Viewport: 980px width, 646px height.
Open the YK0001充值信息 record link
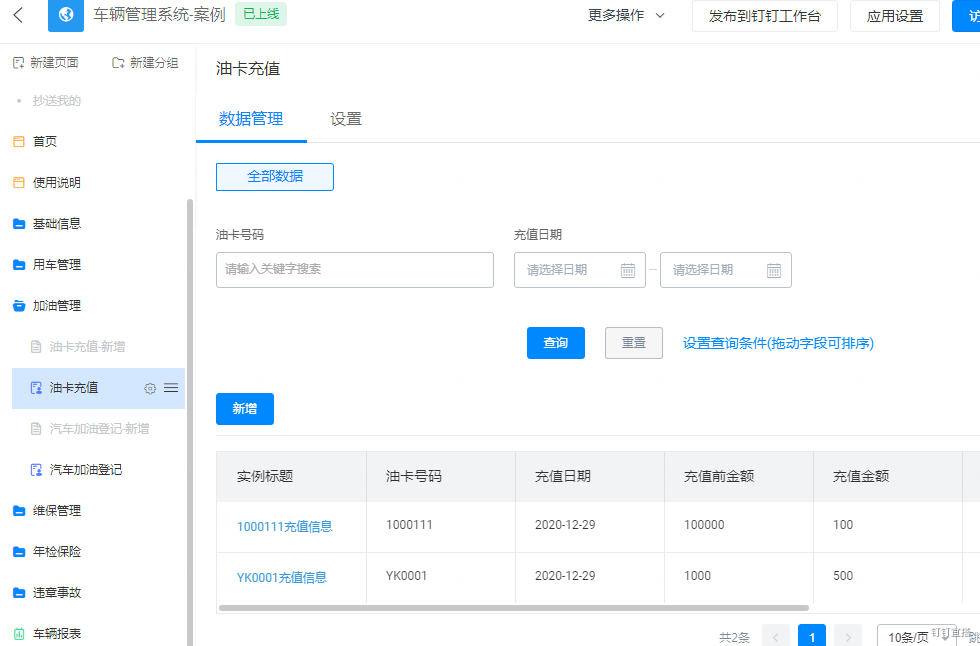[282, 577]
